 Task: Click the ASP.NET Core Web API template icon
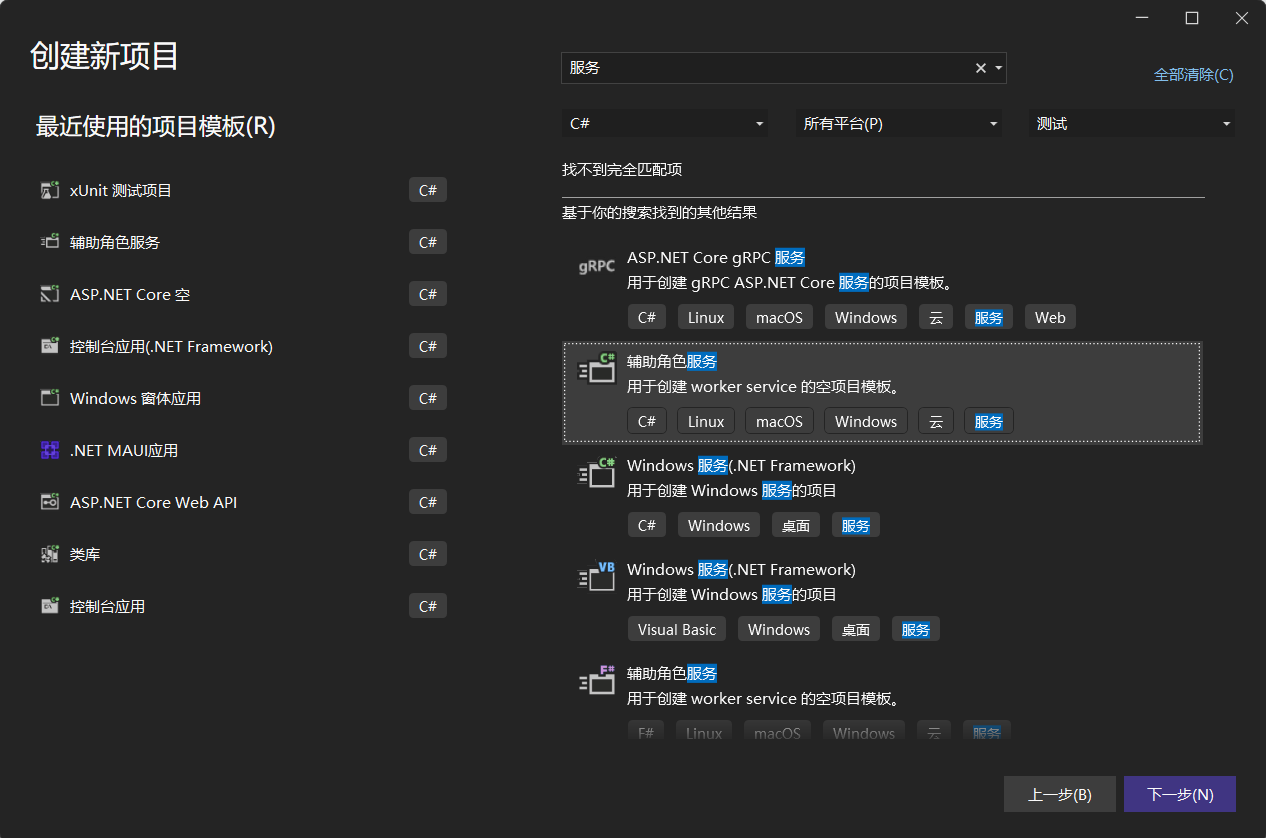coord(50,502)
